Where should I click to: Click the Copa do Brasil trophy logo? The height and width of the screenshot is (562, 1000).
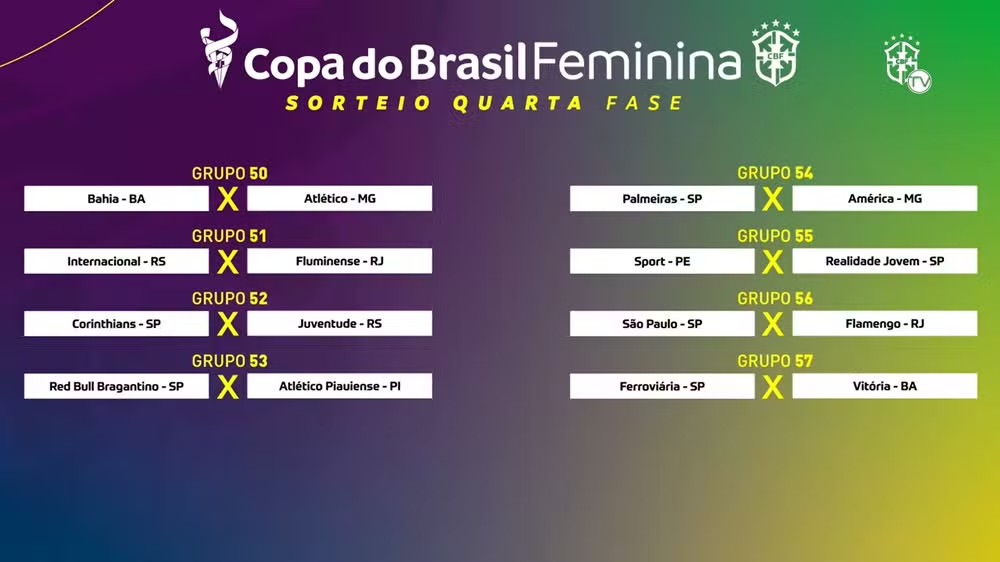click(x=219, y=49)
